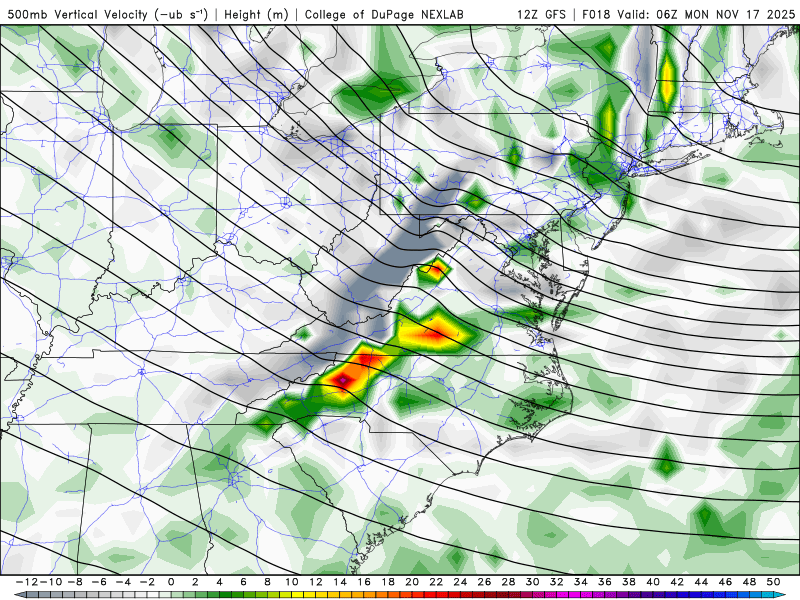Click the '-8' color scale label
This screenshot has height=600, width=800.
pyautogui.click(x=75, y=582)
